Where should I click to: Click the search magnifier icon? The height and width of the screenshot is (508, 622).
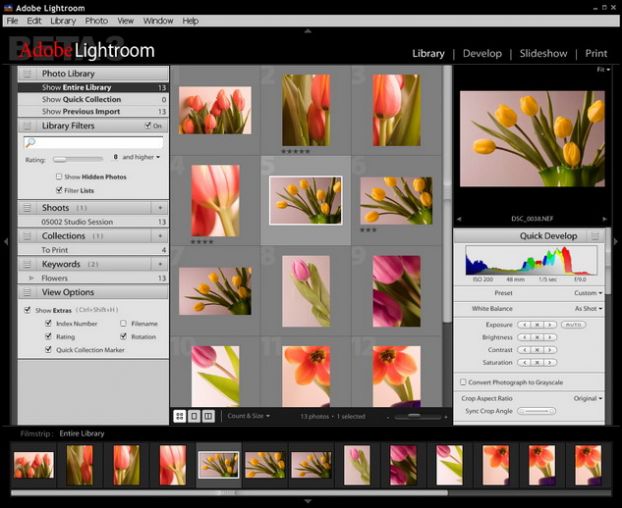tap(30, 142)
